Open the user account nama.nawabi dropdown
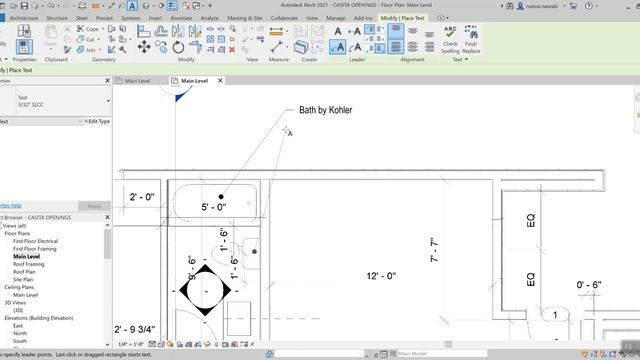This screenshot has width=640, height=360. (564, 6)
